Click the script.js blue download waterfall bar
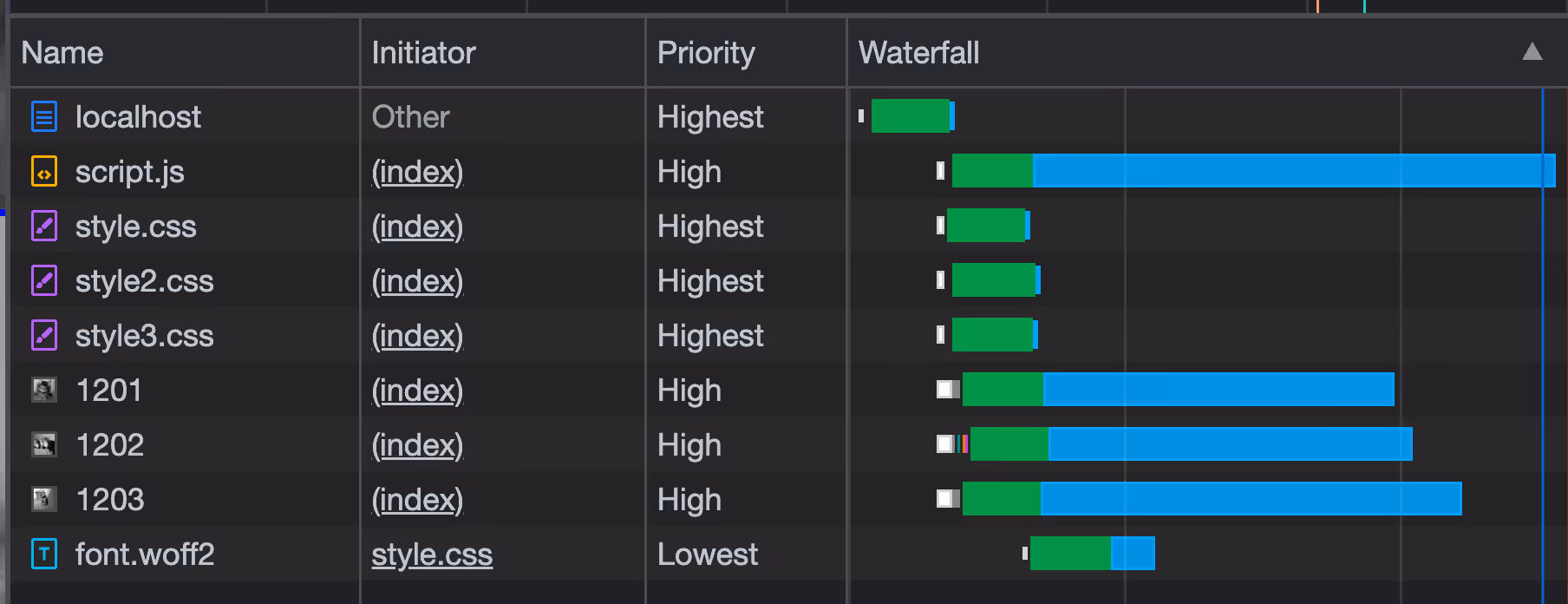 coord(1294,170)
